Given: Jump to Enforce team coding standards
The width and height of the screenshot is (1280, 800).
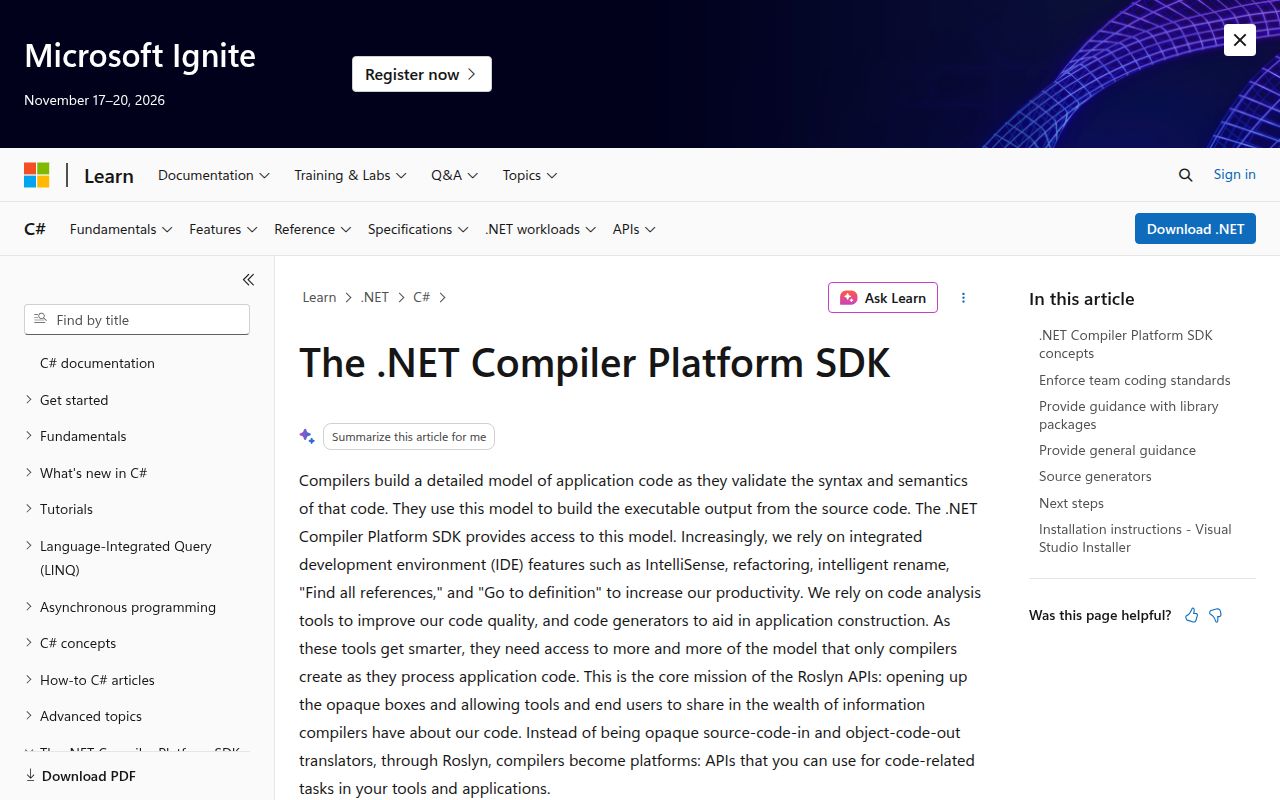Looking at the screenshot, I should [1135, 380].
